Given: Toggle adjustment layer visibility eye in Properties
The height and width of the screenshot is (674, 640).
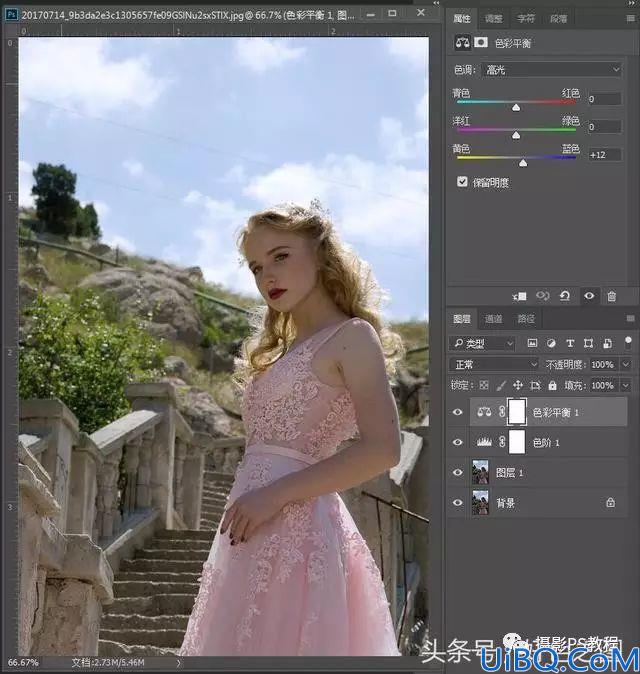Looking at the screenshot, I should click(x=589, y=296).
